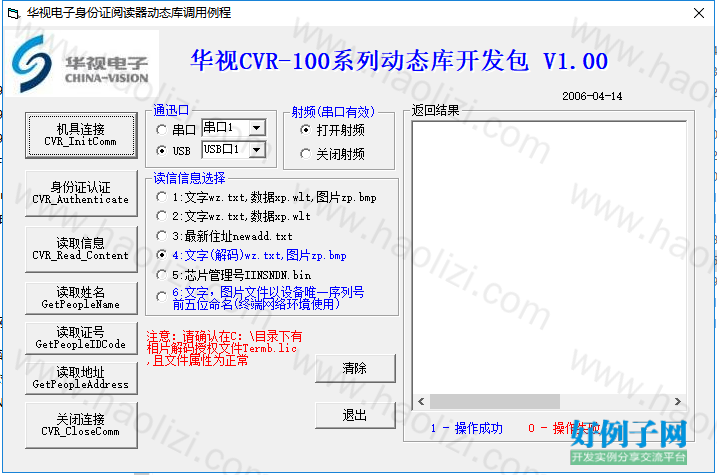Screen dimensions: 717x475
Task: Click the 读取证号 GetPeopleIDCode button
Action: point(81,338)
